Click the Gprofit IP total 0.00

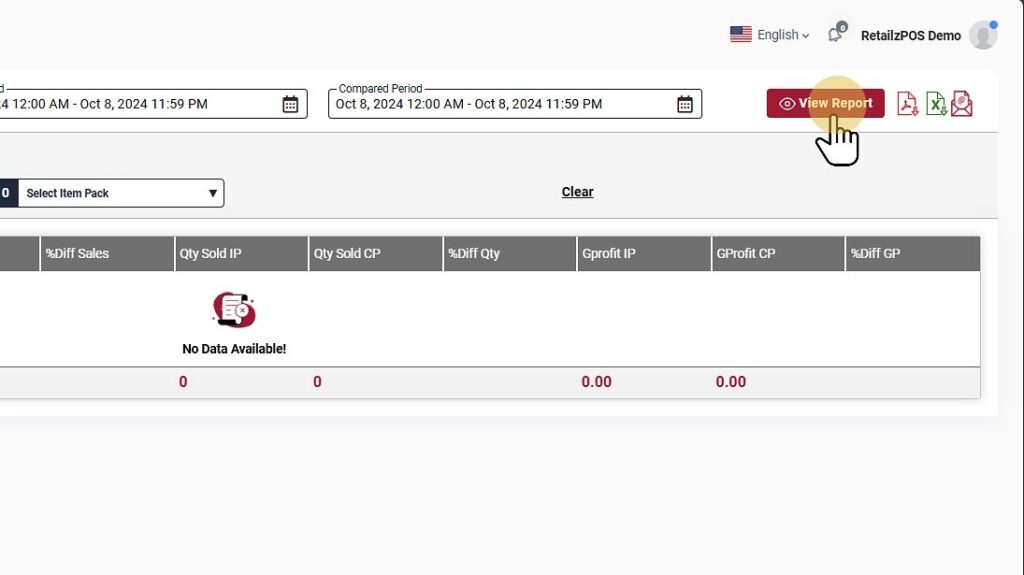[596, 382]
